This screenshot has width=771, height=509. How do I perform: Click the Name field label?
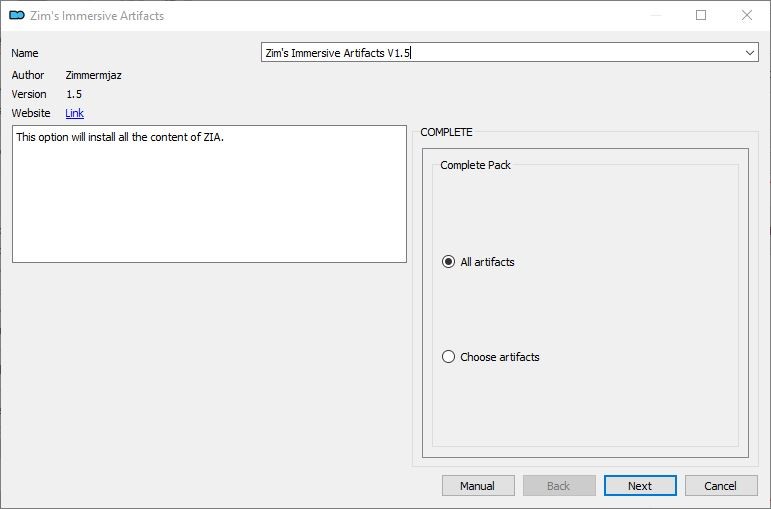[x=25, y=53]
